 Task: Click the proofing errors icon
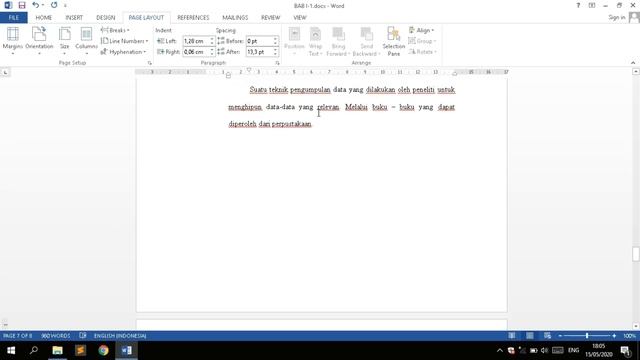(x=83, y=336)
